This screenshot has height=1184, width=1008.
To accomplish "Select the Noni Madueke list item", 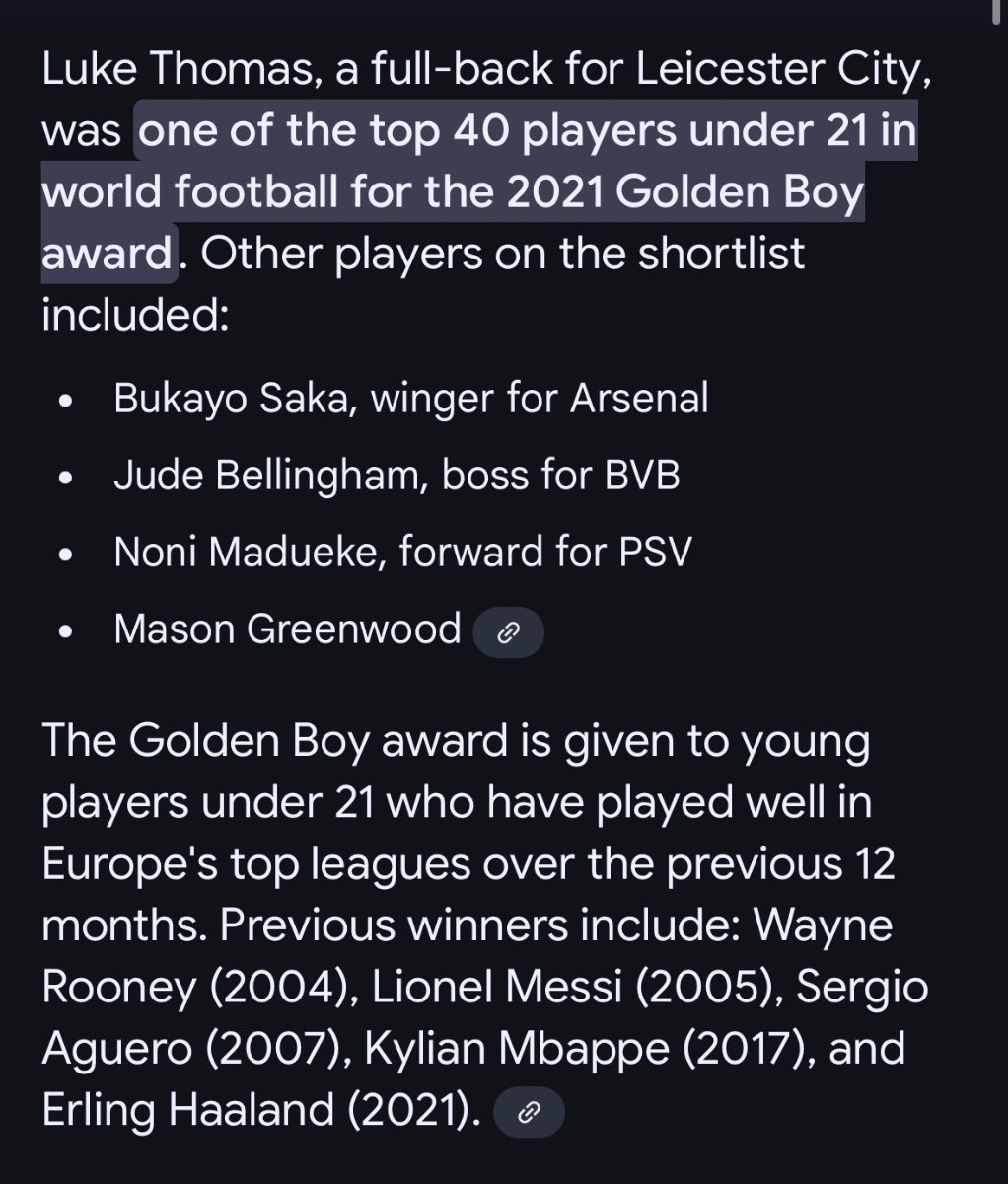I will [402, 552].
